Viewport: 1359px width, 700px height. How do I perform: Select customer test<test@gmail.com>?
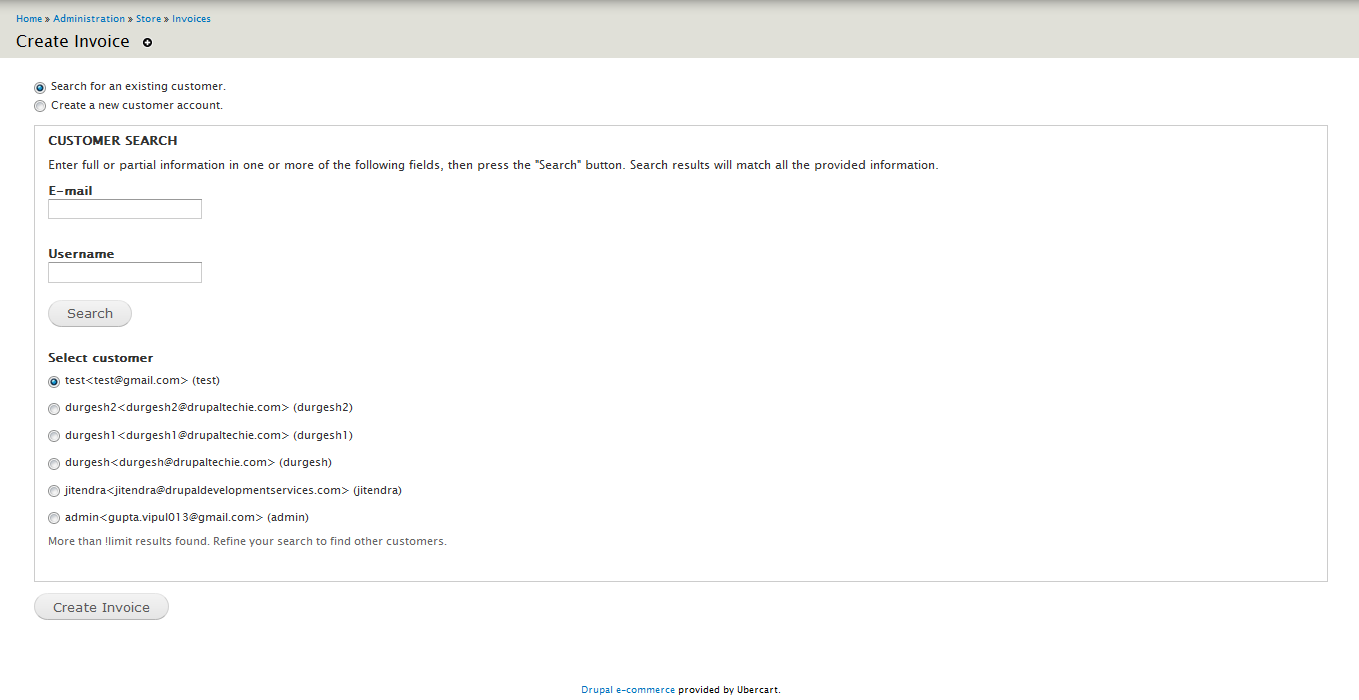53,381
